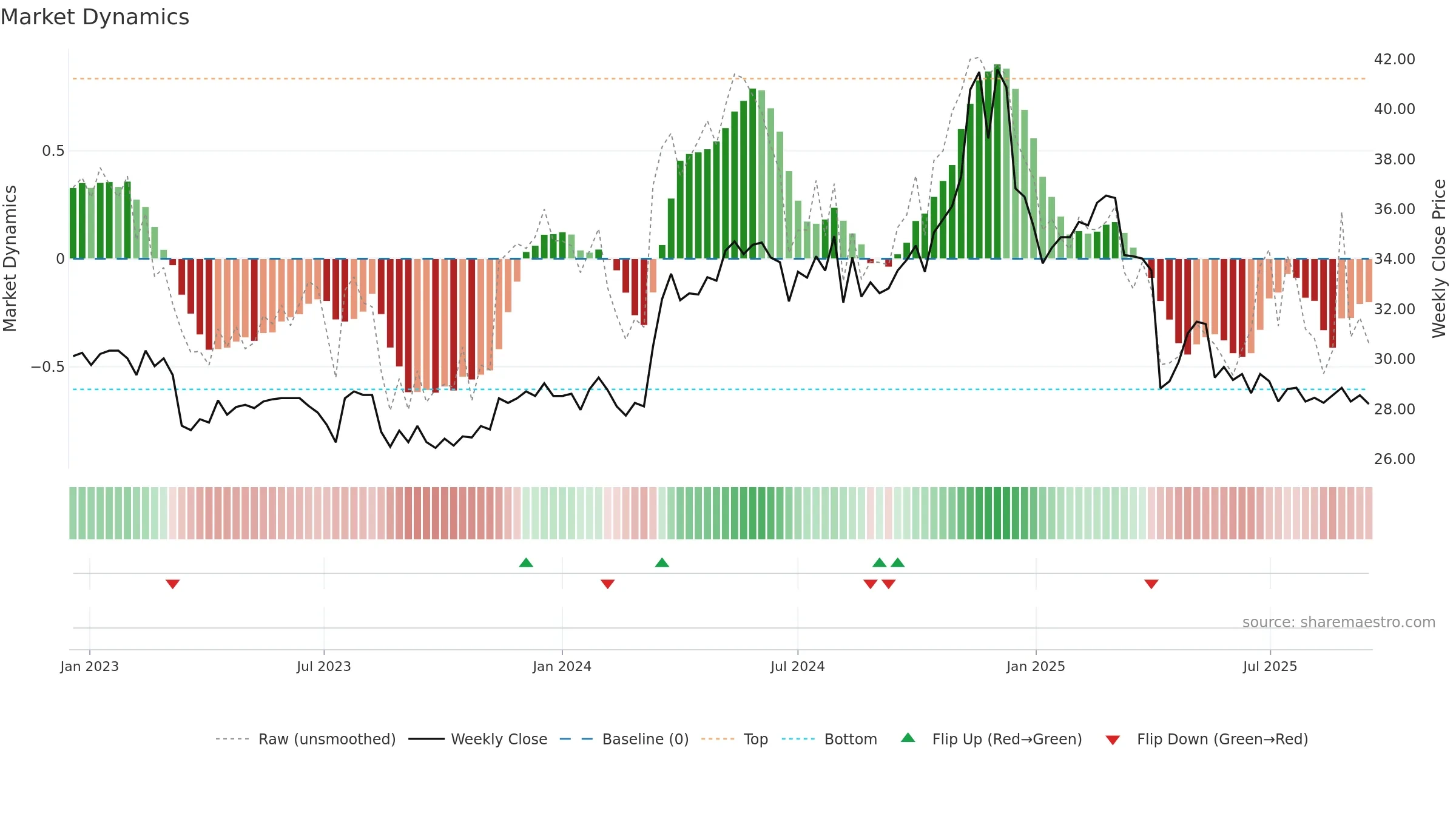The height and width of the screenshot is (819, 1456).
Task: Click the 'Jan 2025' x-axis label
Action: pos(1036,666)
